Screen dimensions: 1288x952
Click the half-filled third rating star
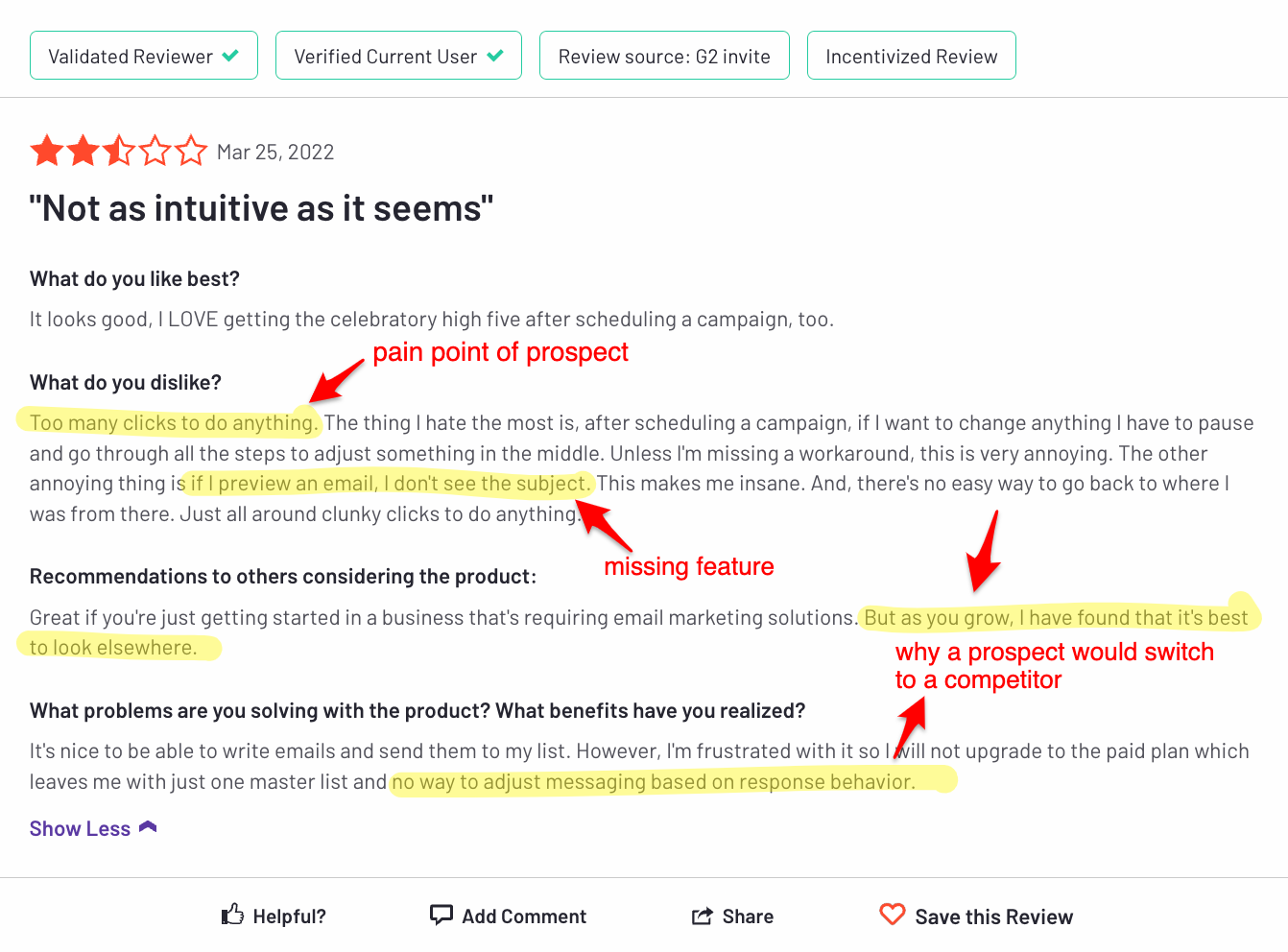pos(119,151)
